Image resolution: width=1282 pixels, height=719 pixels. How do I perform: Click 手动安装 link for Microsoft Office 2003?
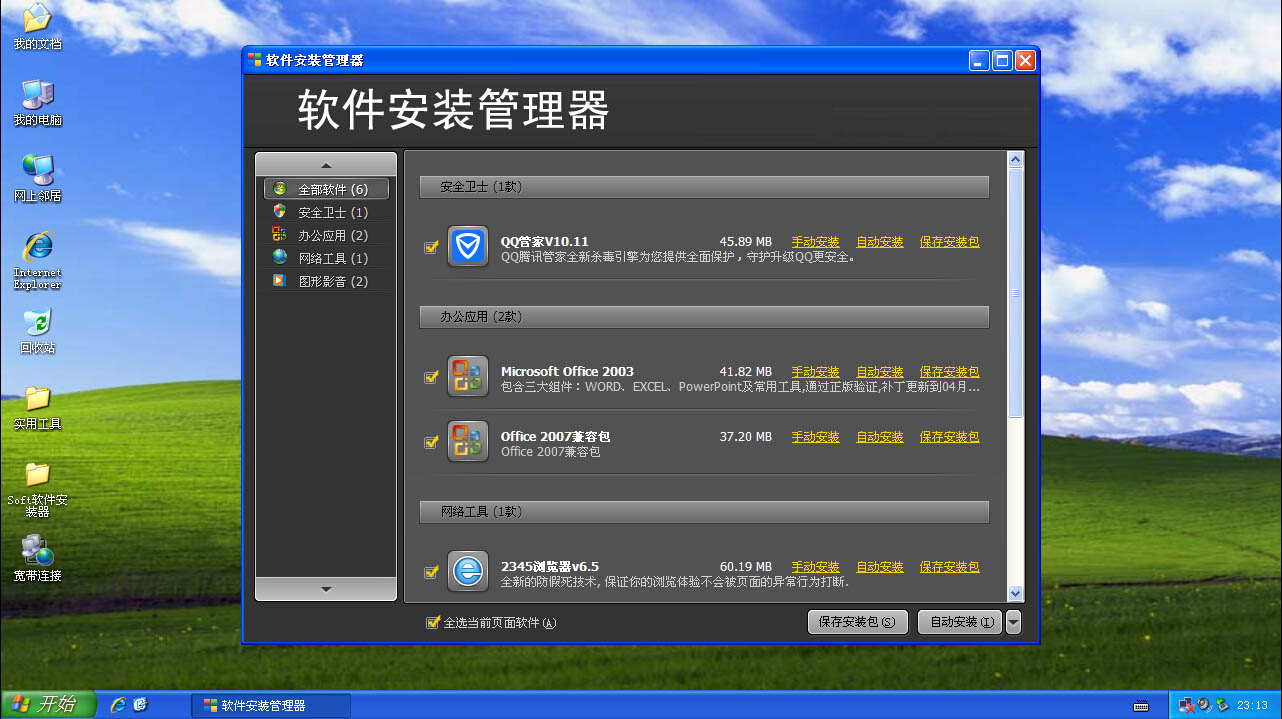816,372
